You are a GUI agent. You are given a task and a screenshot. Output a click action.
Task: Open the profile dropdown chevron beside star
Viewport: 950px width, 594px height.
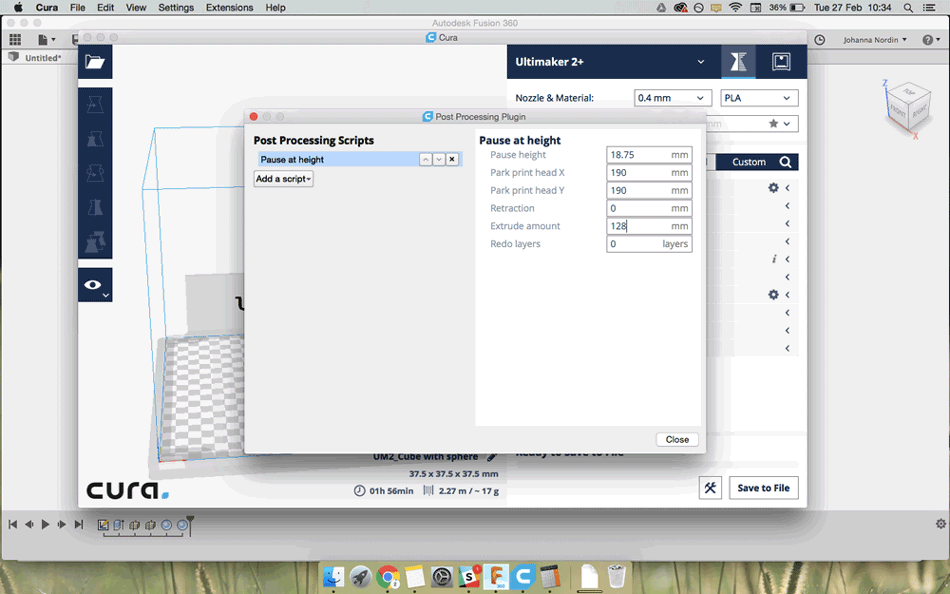[x=786, y=124]
